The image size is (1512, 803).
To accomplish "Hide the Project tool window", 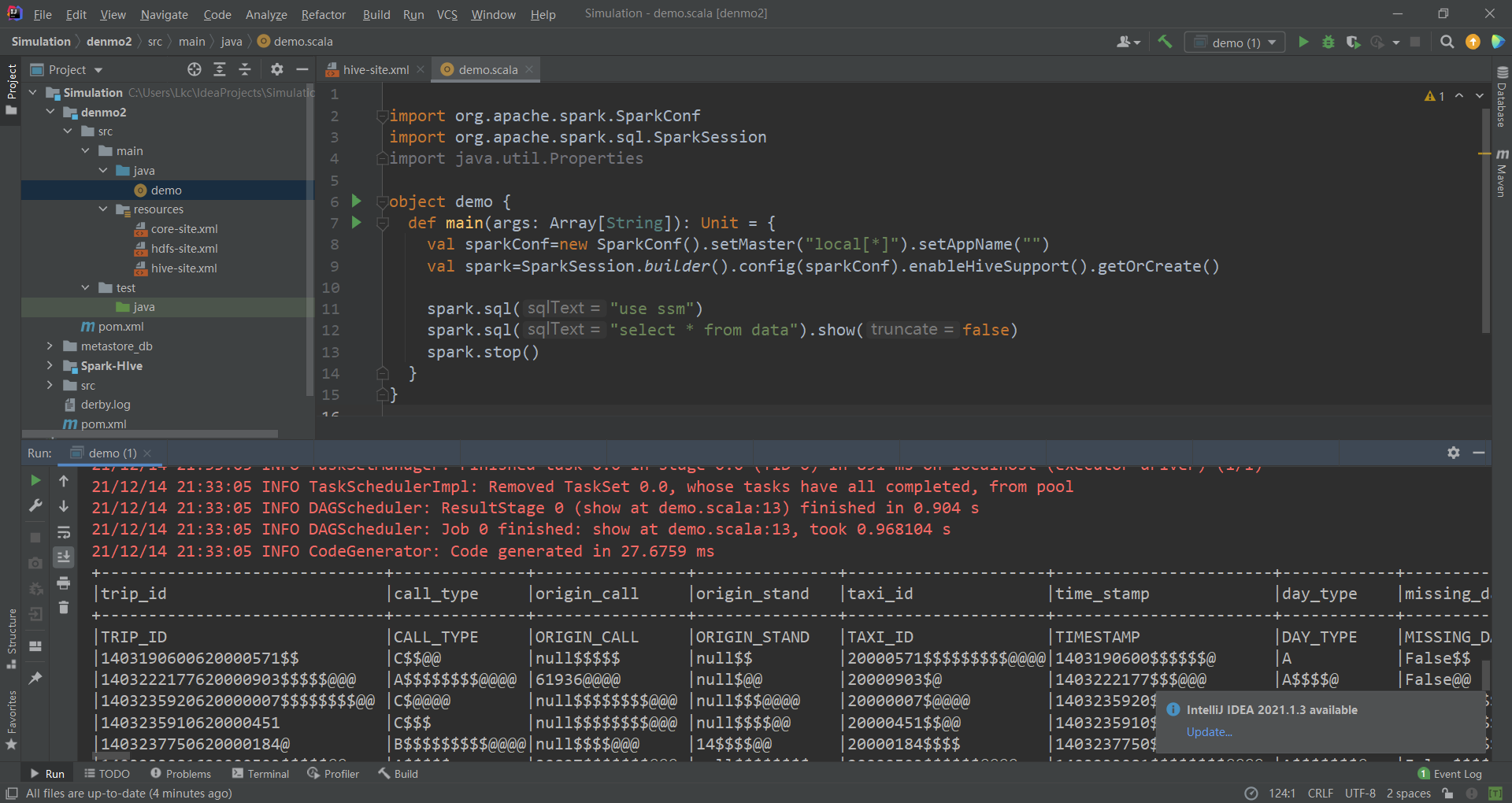I will 302,69.
